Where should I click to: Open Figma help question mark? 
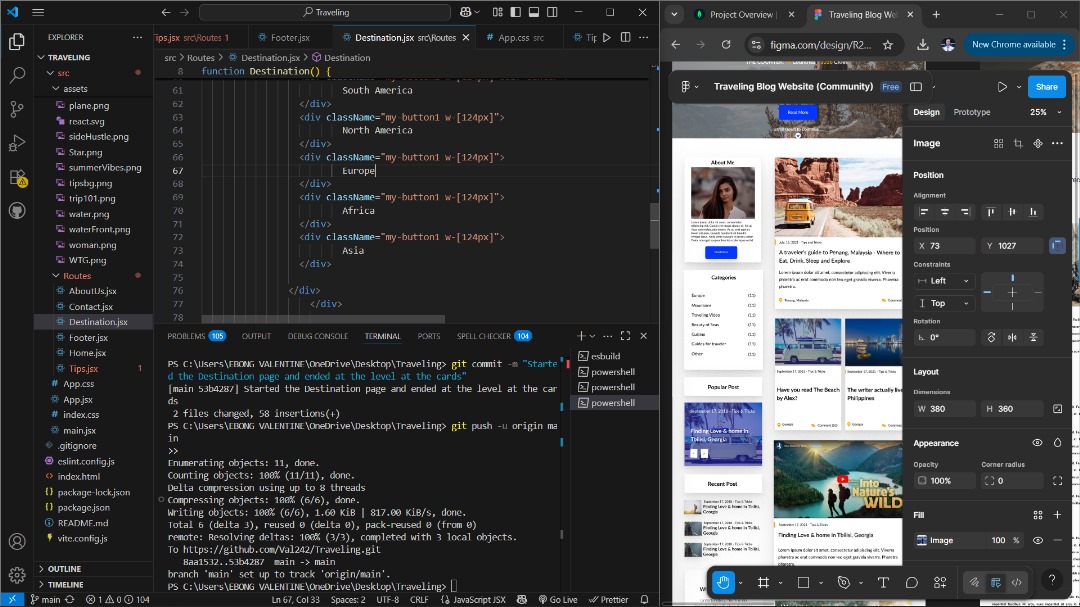tap(1052, 580)
